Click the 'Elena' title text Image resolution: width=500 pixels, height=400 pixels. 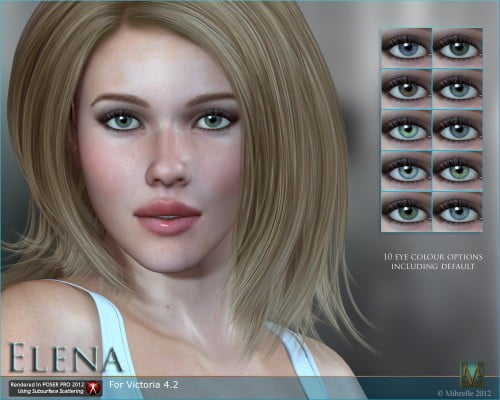click(x=65, y=358)
